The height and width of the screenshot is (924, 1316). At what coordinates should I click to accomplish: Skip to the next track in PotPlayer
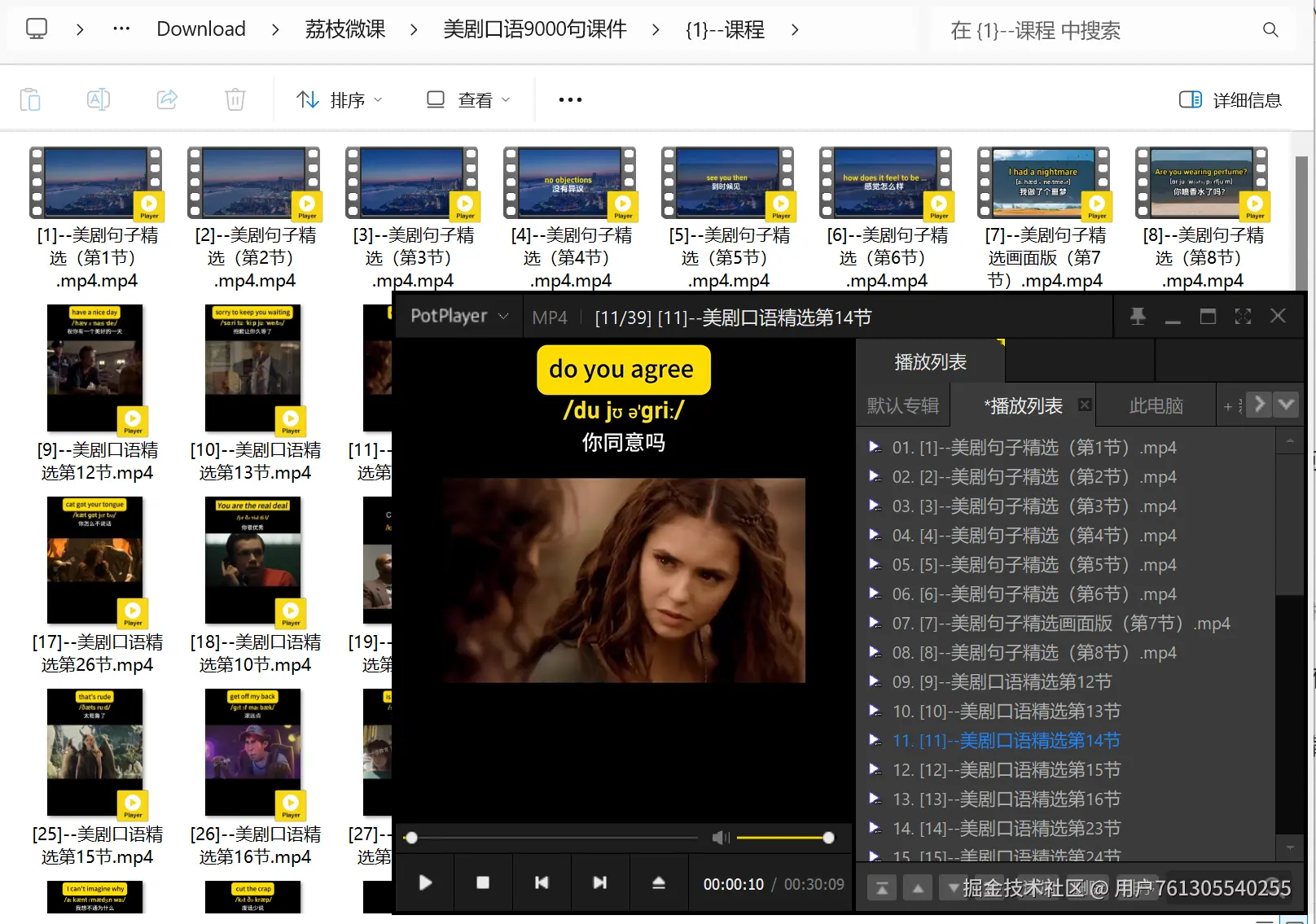(600, 882)
